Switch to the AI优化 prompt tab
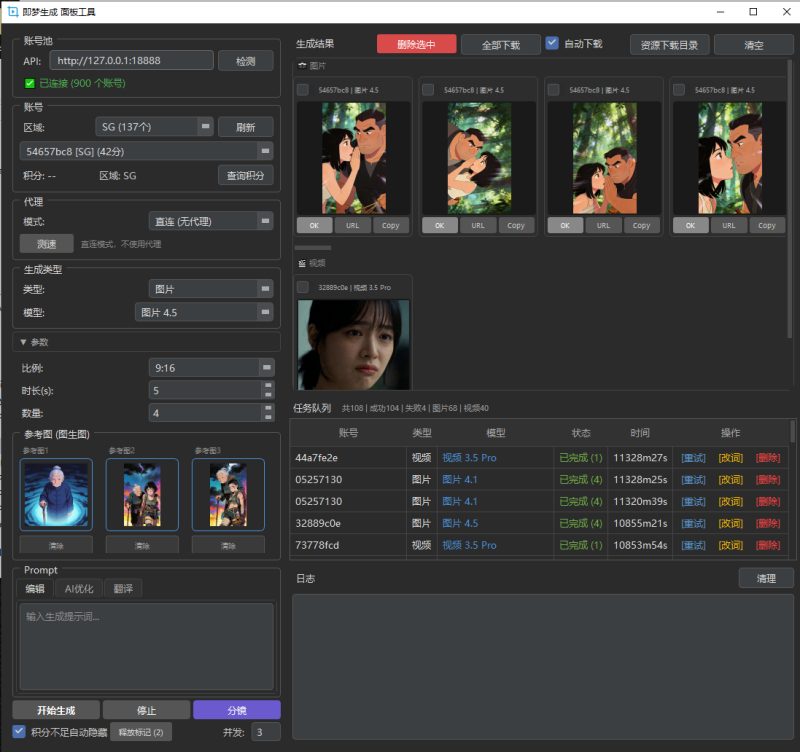The height and width of the screenshot is (752, 800). coord(77,589)
